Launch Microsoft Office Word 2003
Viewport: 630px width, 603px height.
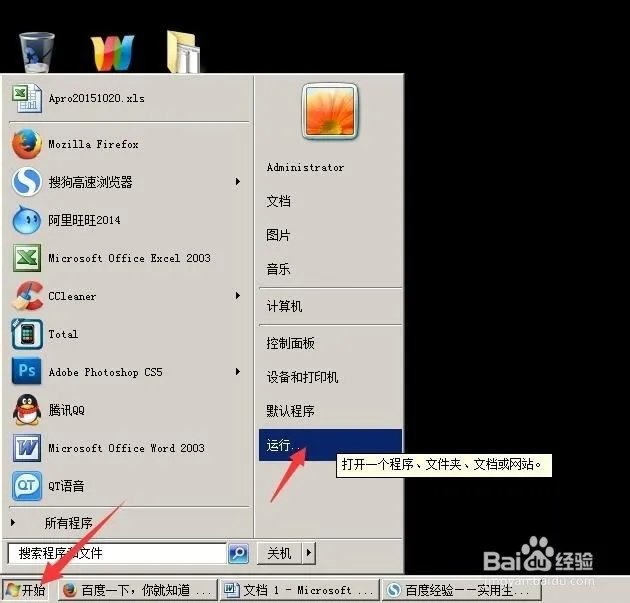tap(126, 448)
